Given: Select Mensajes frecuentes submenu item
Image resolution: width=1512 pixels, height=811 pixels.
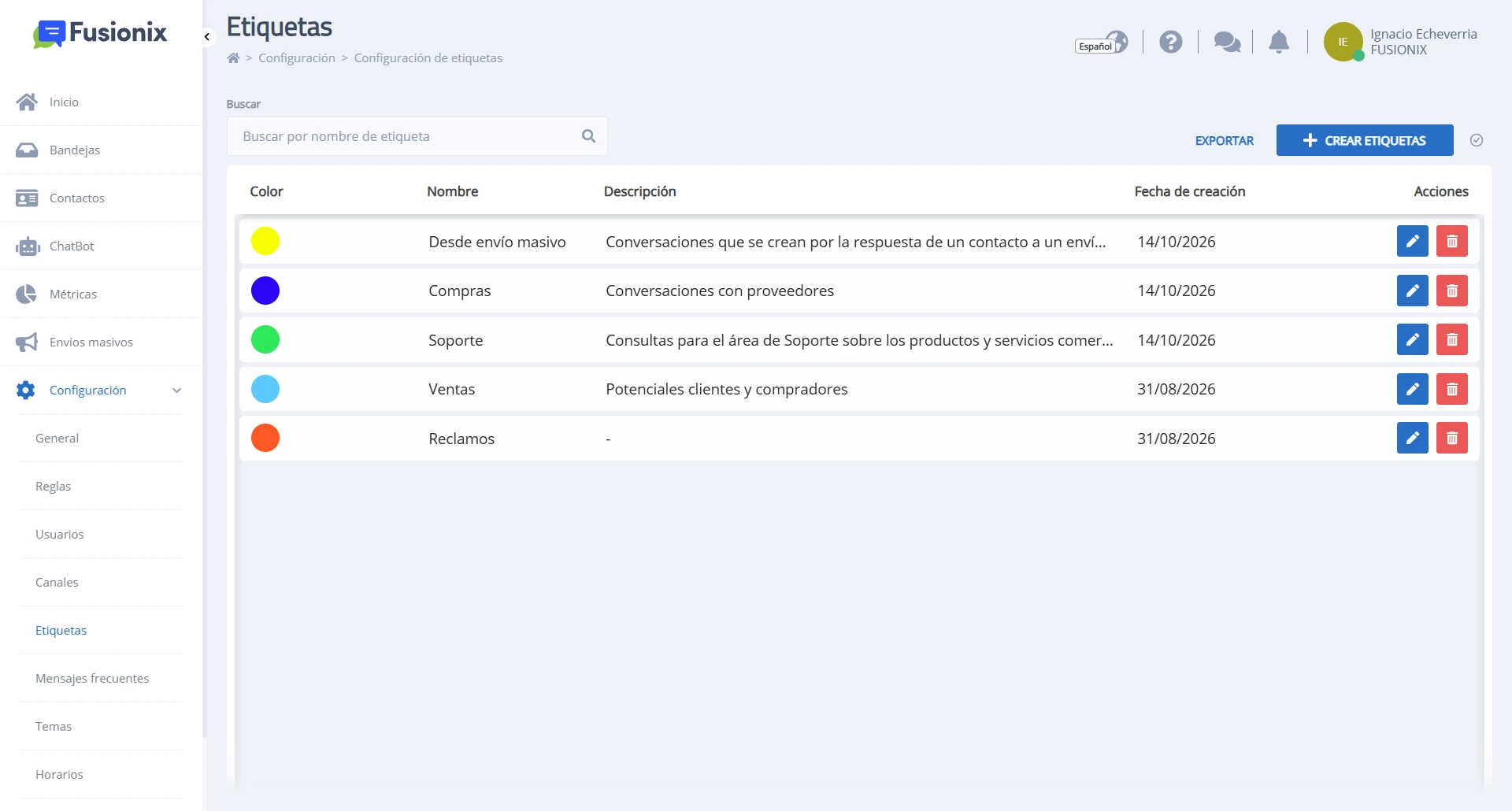Looking at the screenshot, I should (101, 679).
